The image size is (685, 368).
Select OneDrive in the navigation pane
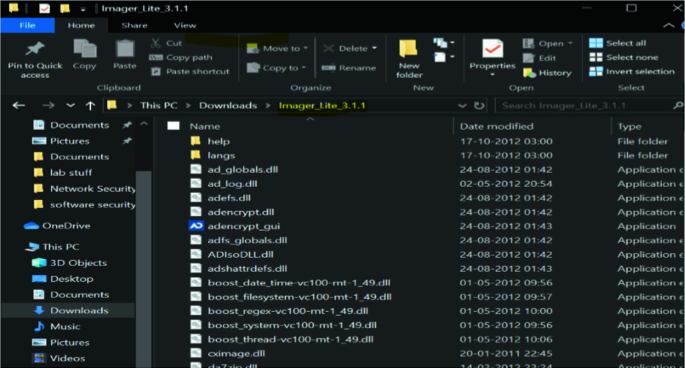(x=57, y=226)
